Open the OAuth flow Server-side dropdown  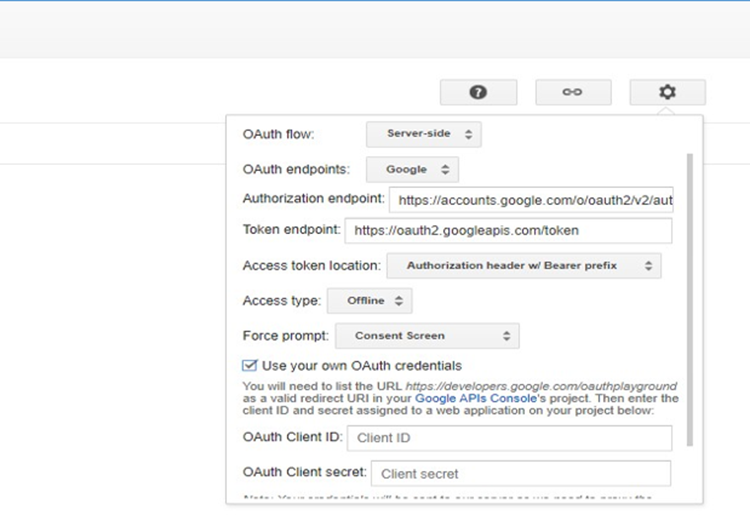point(423,134)
